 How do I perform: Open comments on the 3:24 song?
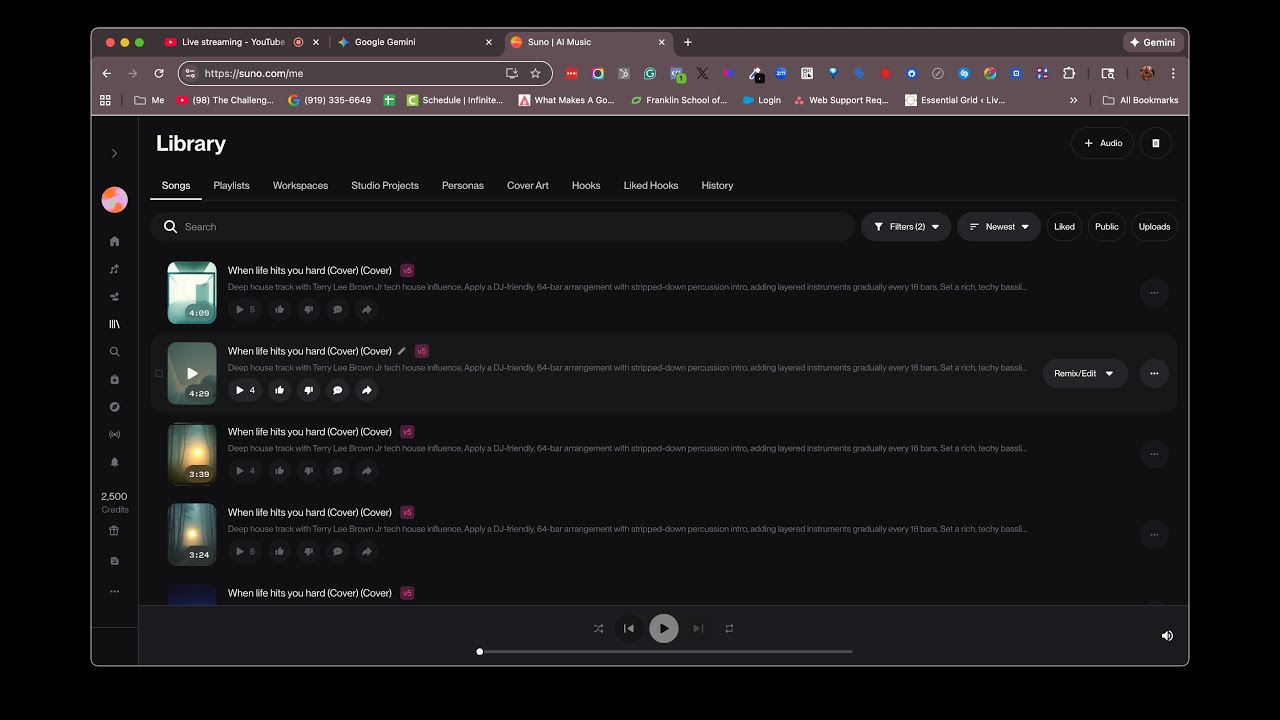tap(338, 551)
